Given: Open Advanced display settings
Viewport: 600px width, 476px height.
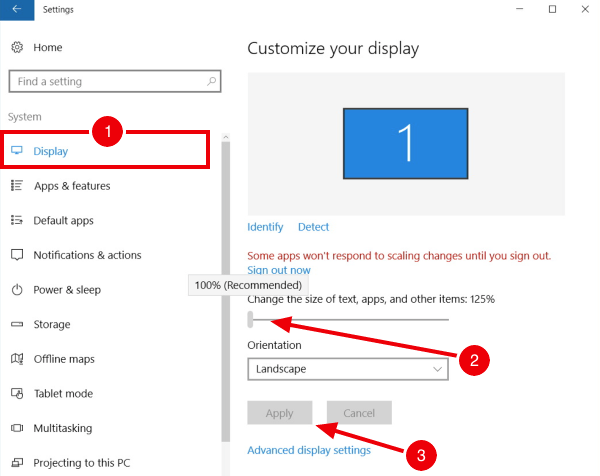Looking at the screenshot, I should 309,450.
